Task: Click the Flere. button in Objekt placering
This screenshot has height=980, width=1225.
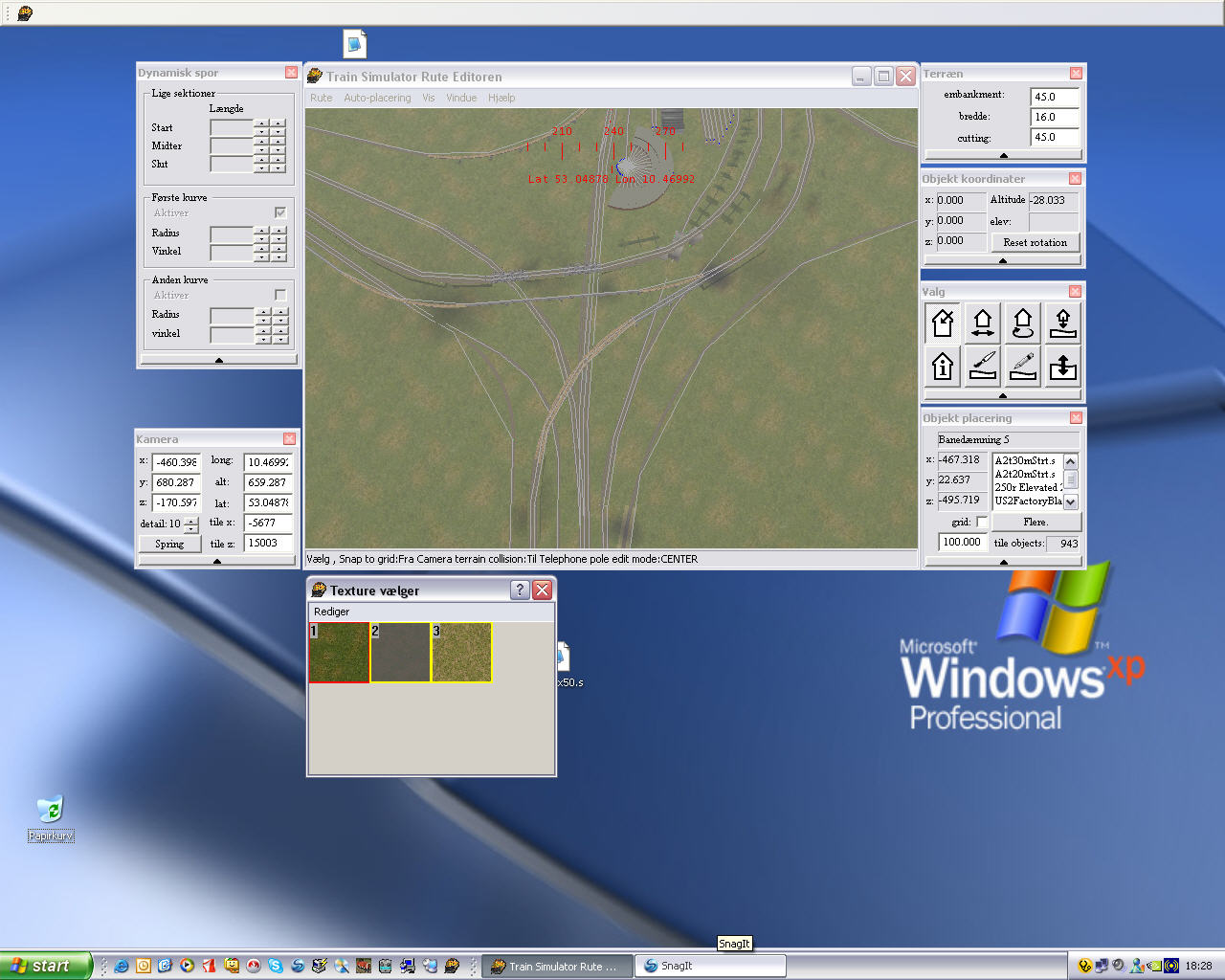Action: click(1036, 522)
